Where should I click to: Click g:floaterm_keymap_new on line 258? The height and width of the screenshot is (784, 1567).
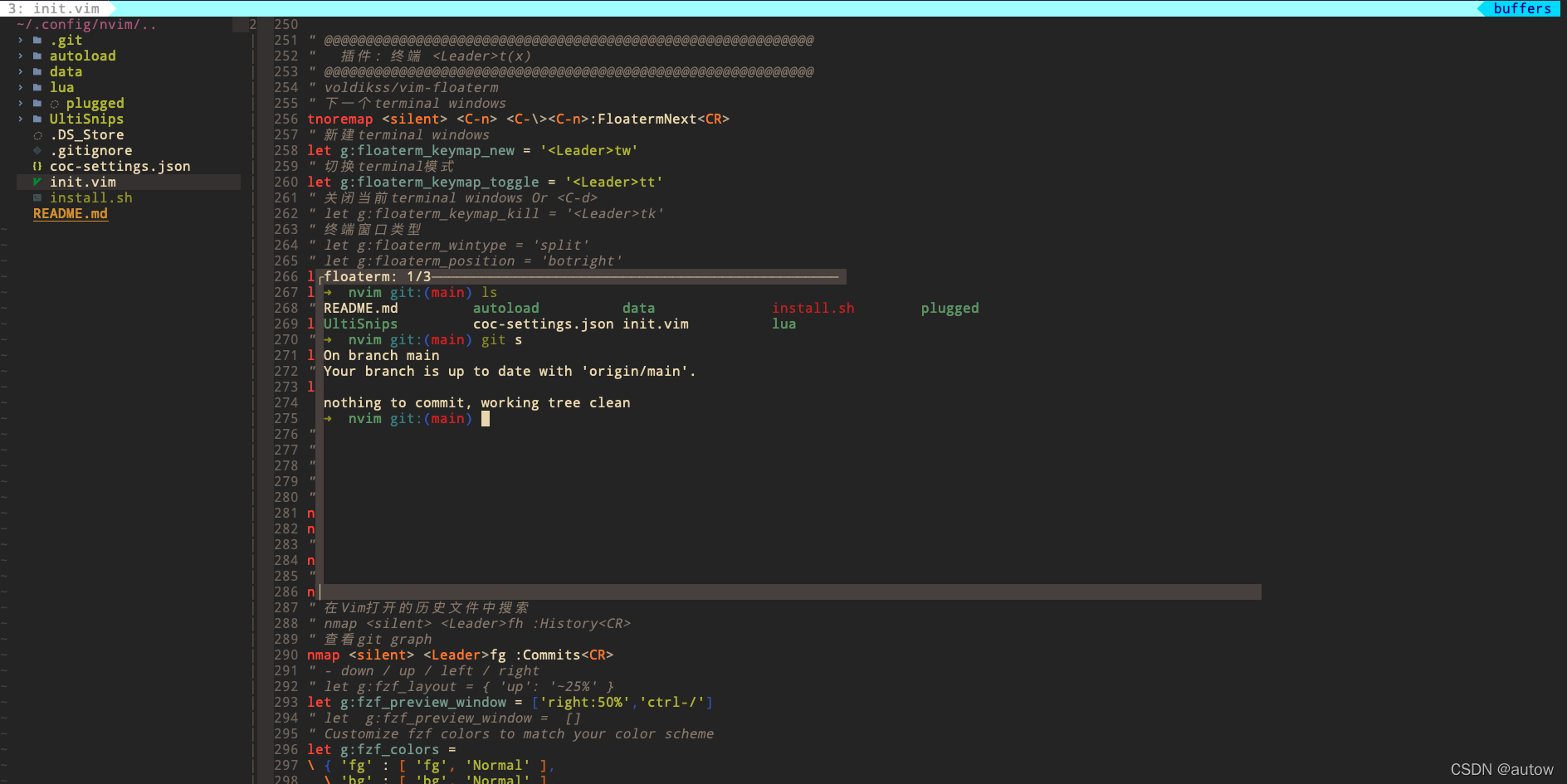coord(427,151)
